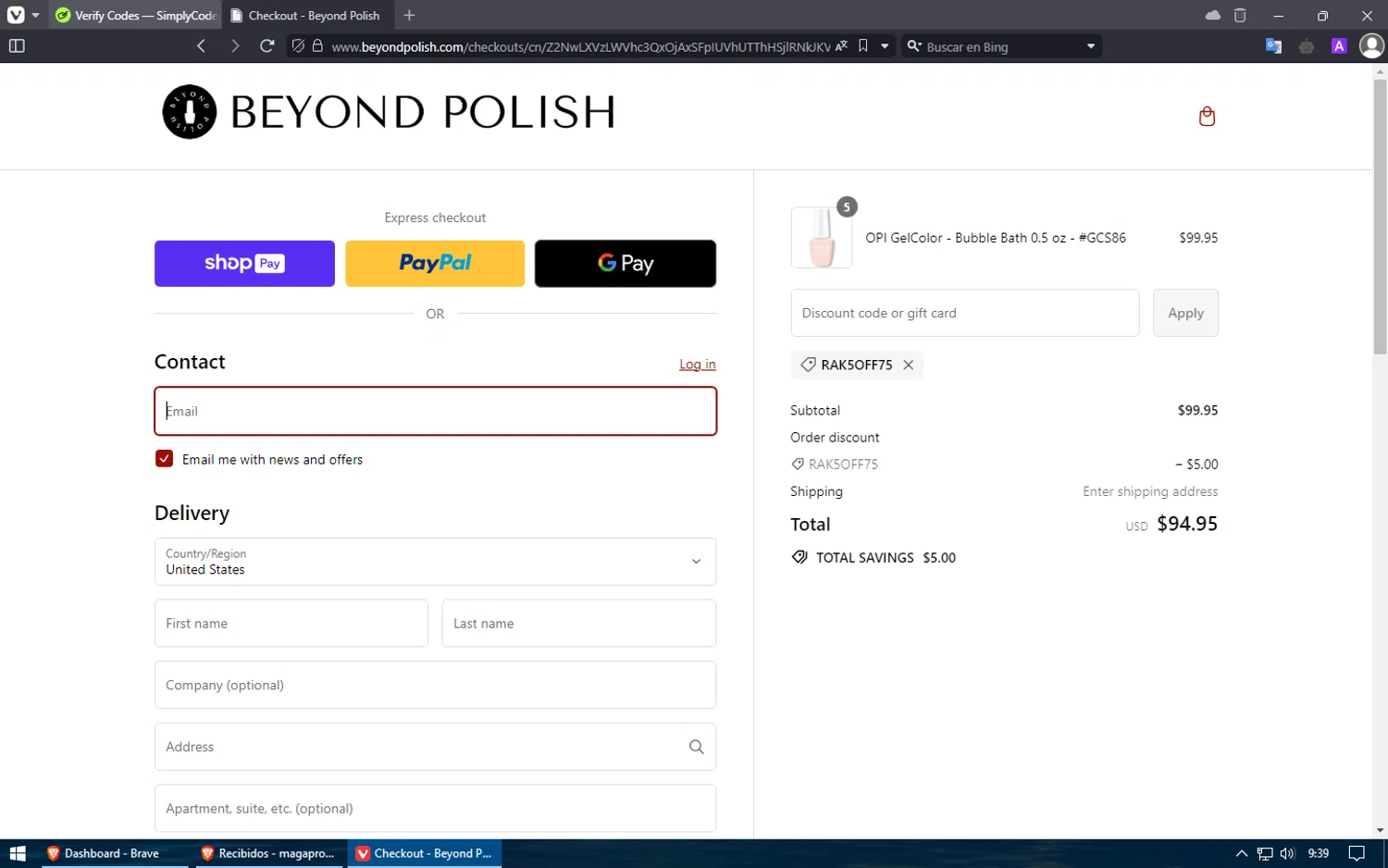
Task: Show hidden system tray icons
Action: click(1242, 853)
